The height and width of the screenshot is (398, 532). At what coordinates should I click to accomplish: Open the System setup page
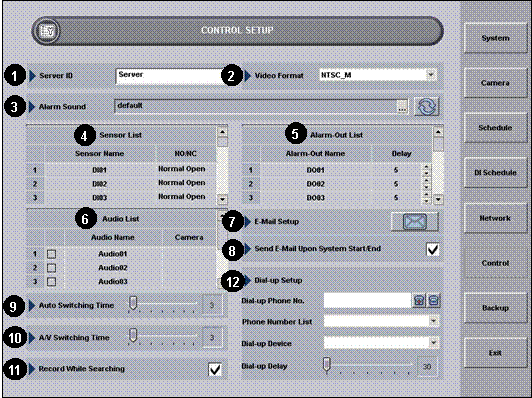tap(495, 38)
